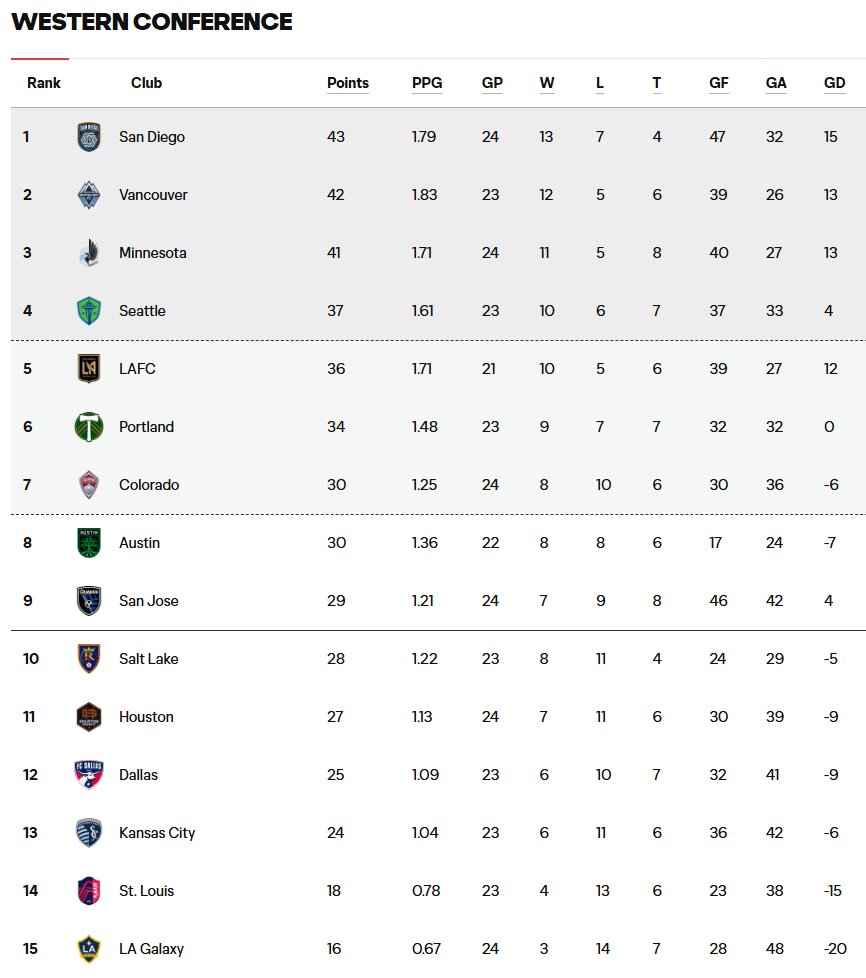Sort by GD goal difference header
This screenshot has height=978, width=866.
click(834, 83)
